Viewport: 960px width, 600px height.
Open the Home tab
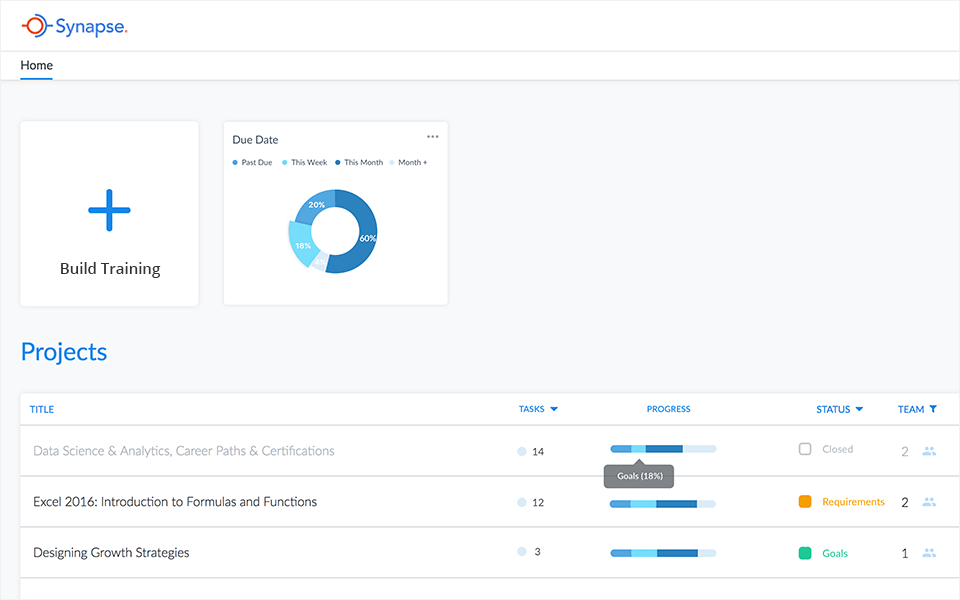click(37, 66)
